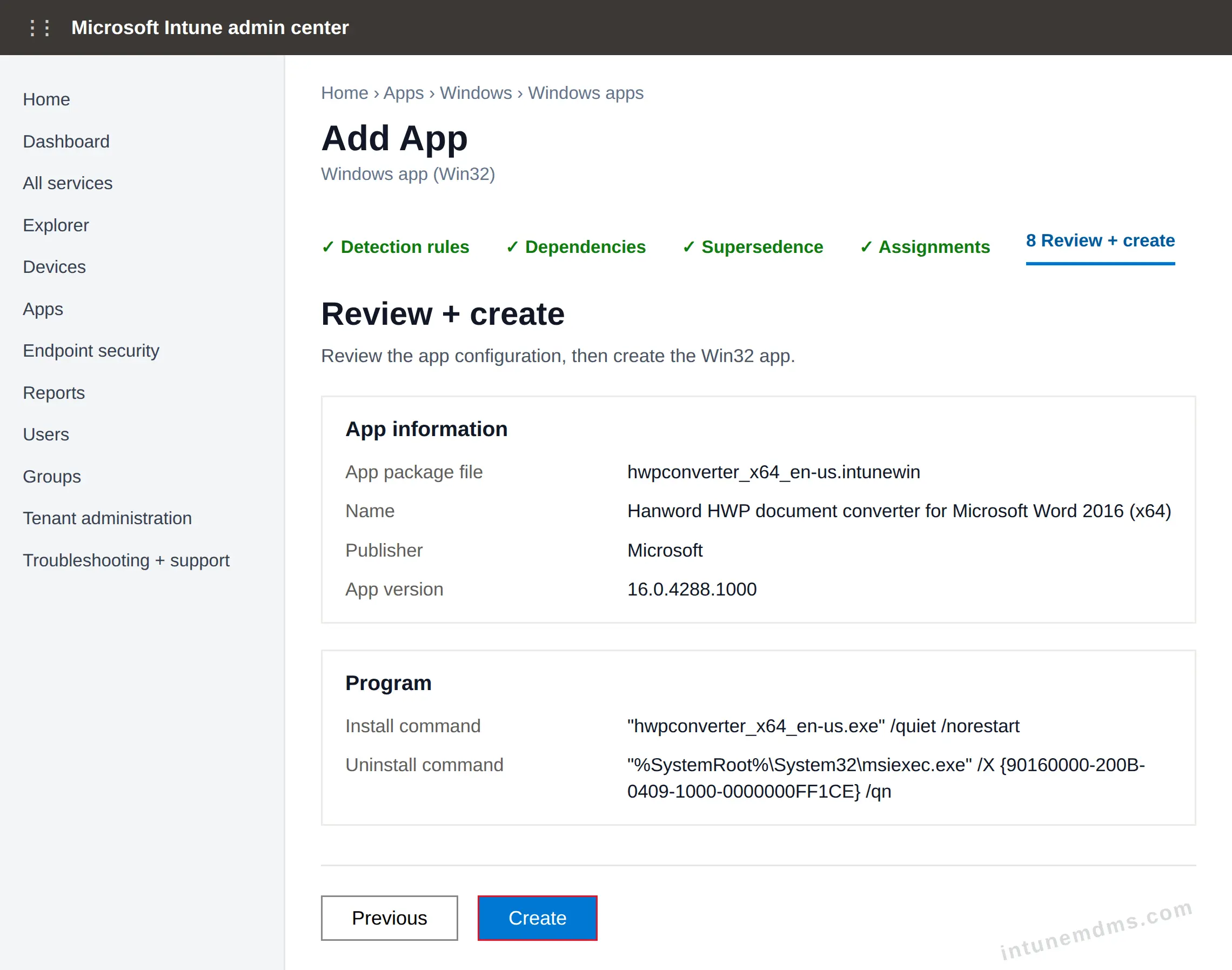Open Users in the sidebar
Viewport: 1232px width, 970px height.
(x=45, y=434)
